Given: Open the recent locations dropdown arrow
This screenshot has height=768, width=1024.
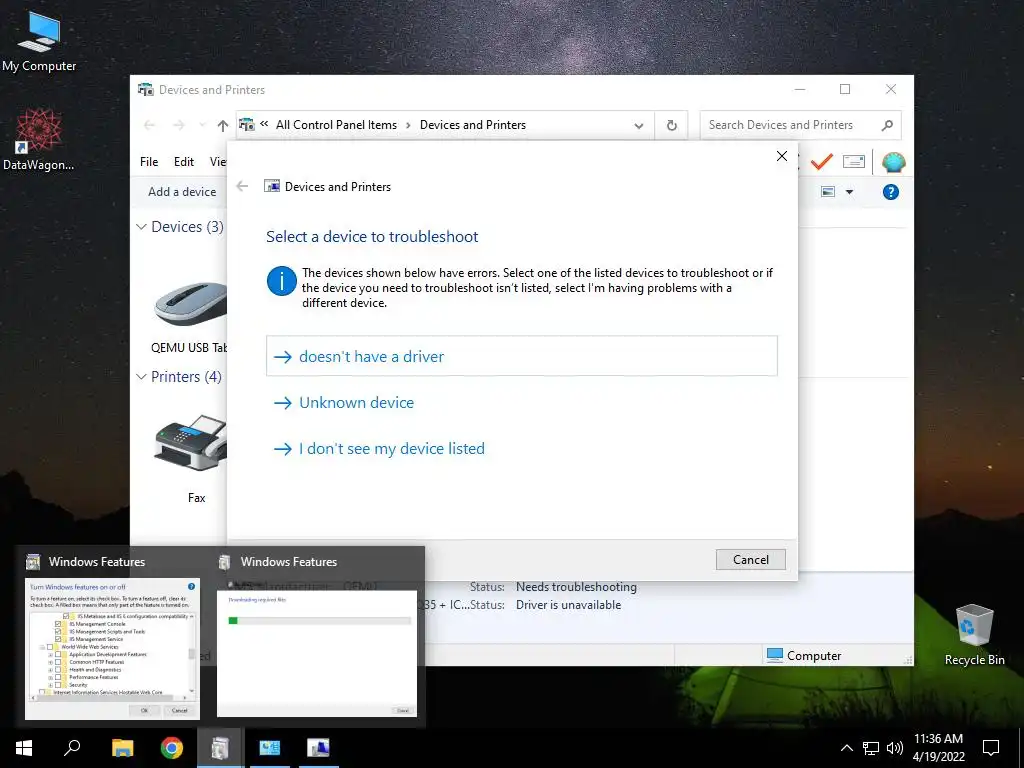Looking at the screenshot, I should click(202, 125).
